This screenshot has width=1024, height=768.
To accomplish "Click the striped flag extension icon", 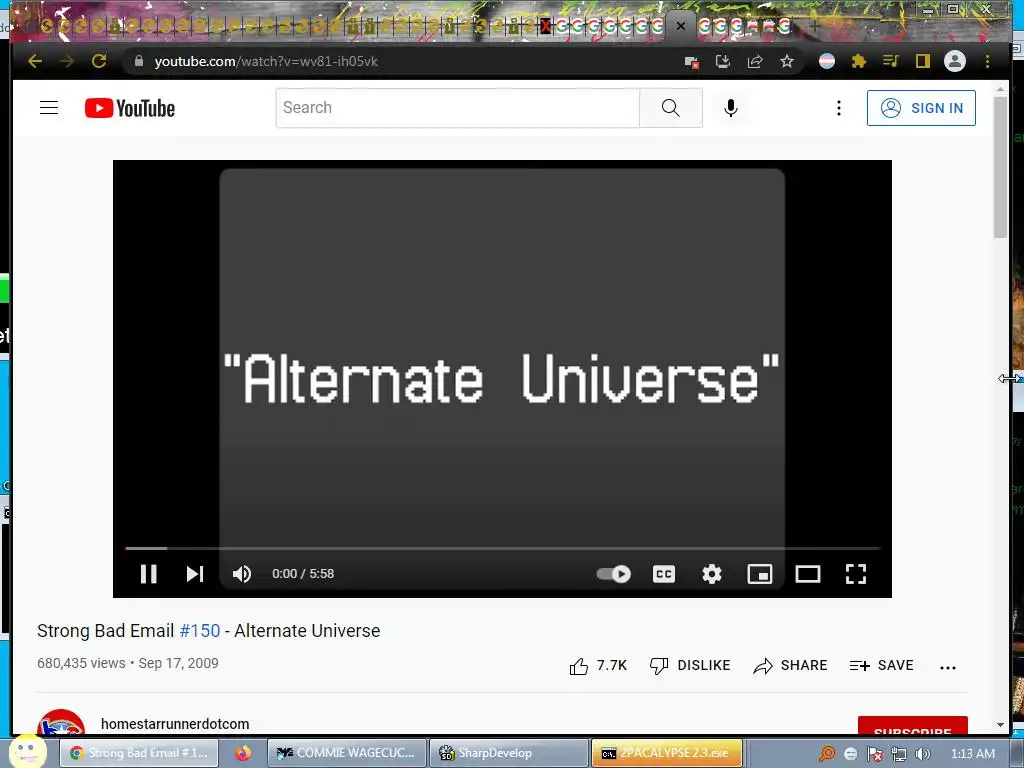I will [x=827, y=61].
